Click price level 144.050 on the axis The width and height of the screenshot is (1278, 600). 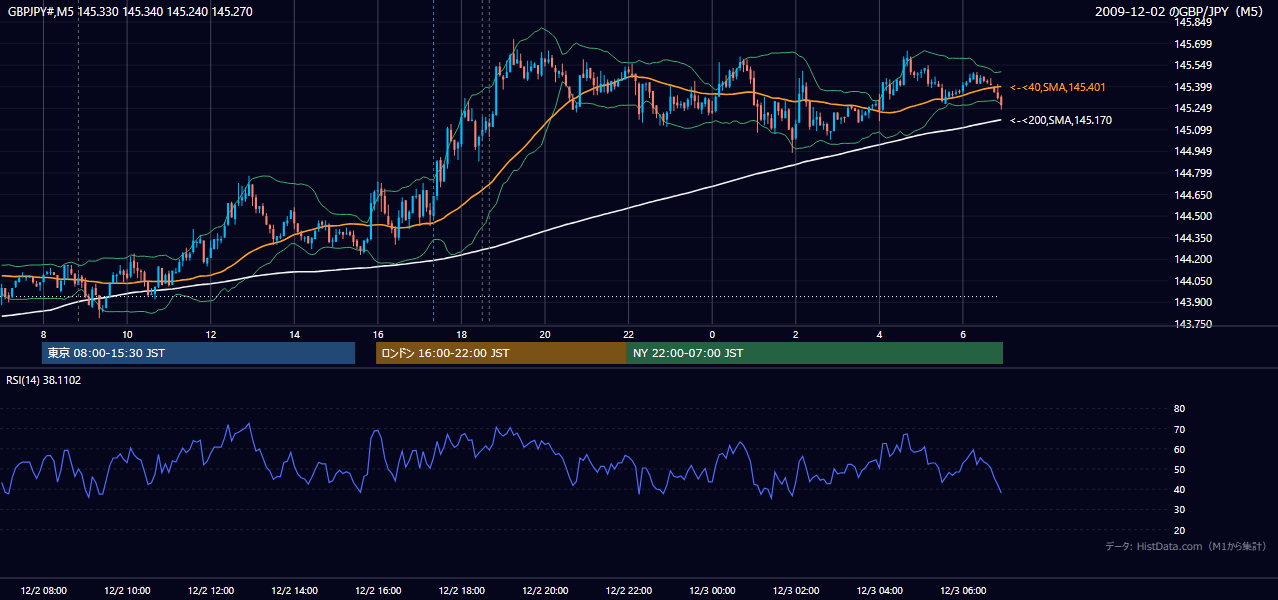[1192, 282]
